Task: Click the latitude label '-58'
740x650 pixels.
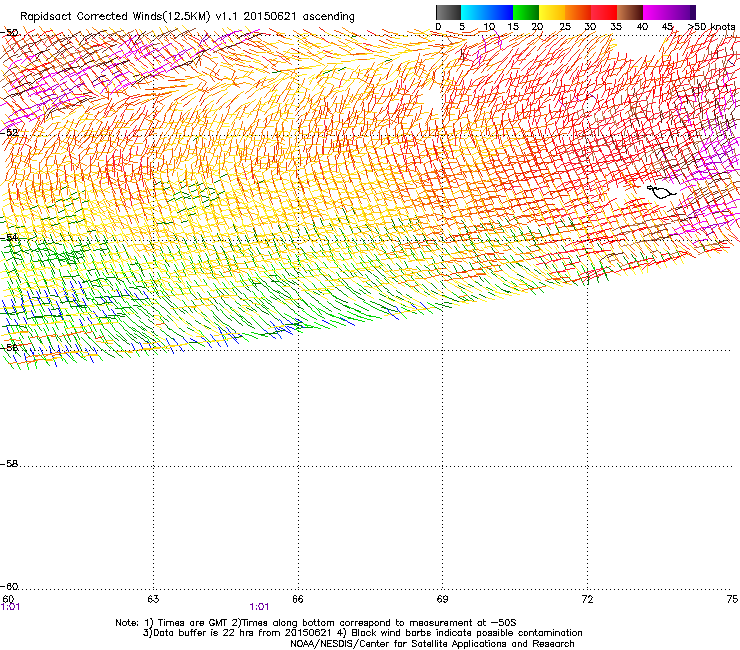Action: click(x=9, y=464)
